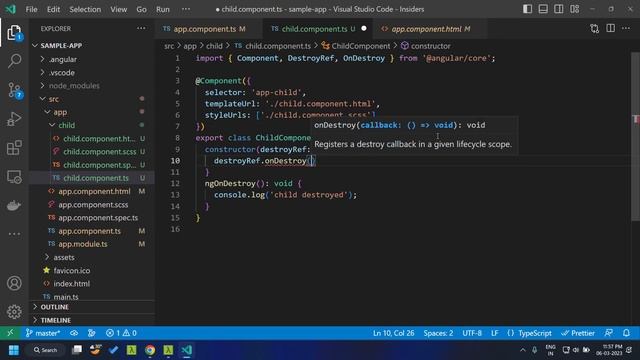Click the Prettier status item
This screenshot has height=360, width=640.
[x=578, y=333]
